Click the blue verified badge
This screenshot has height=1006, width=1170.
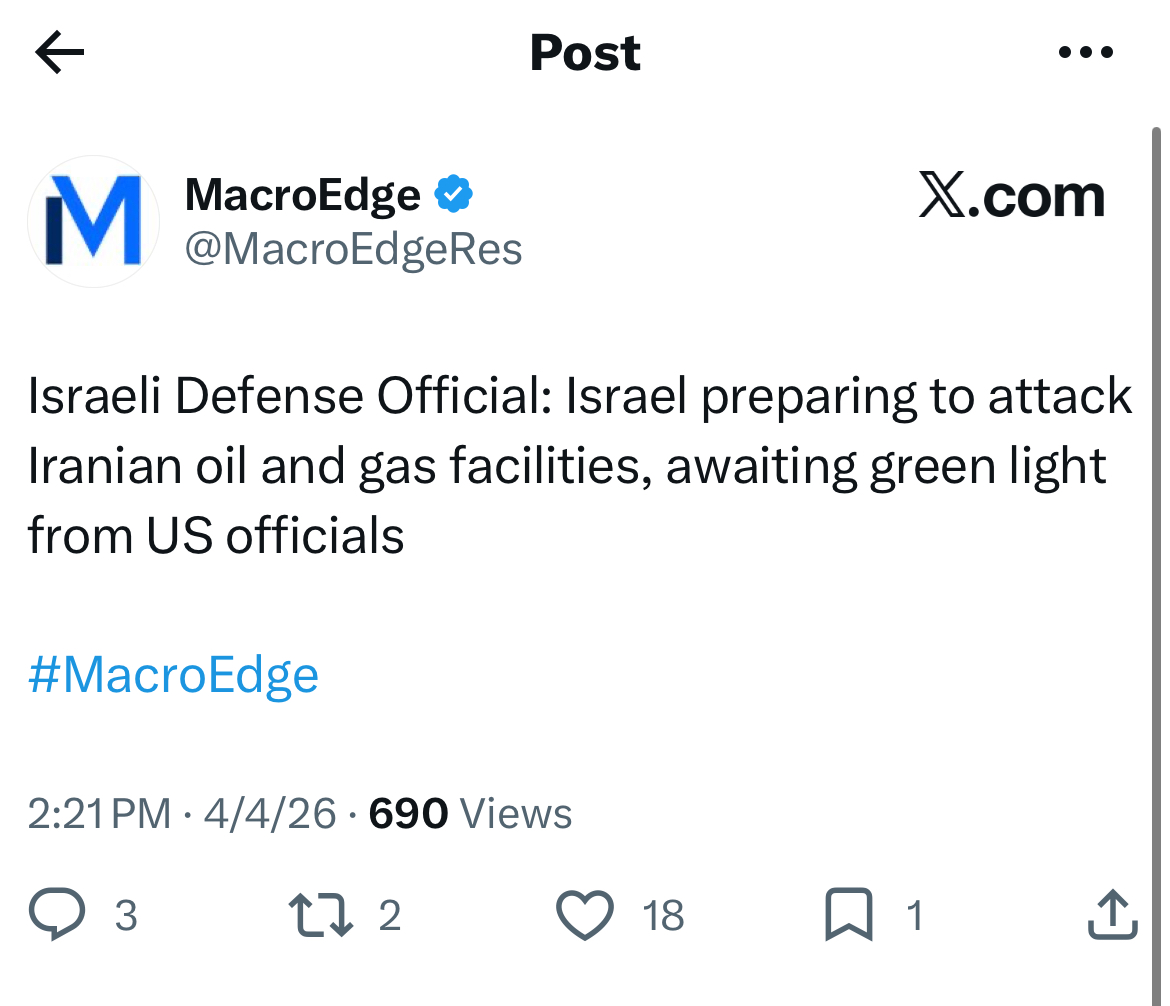coord(453,195)
